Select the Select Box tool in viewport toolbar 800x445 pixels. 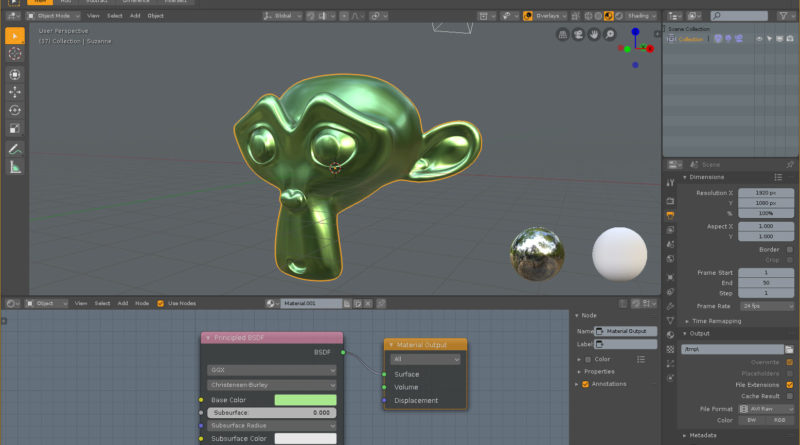[15, 36]
